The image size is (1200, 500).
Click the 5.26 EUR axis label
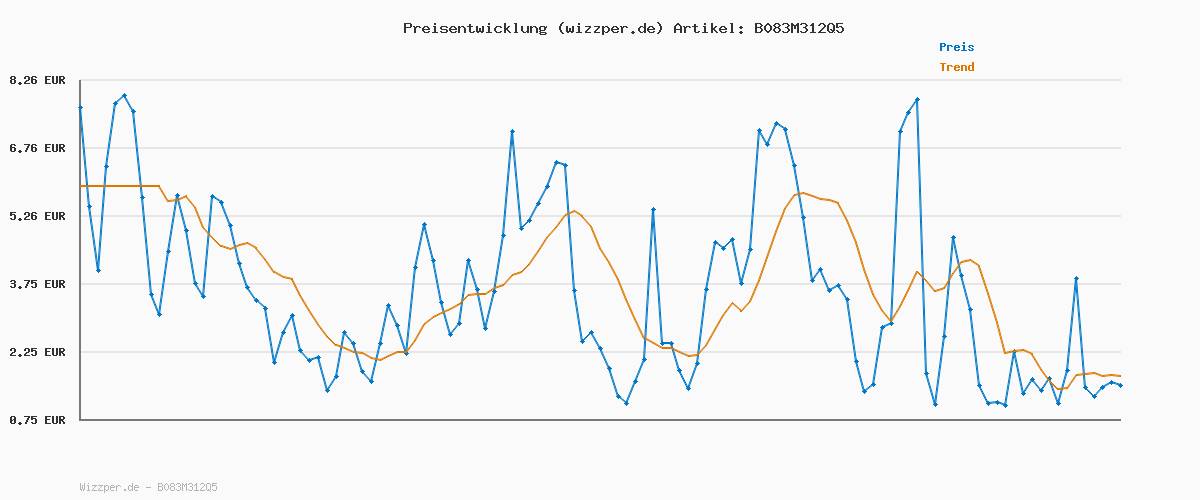click(x=37, y=216)
